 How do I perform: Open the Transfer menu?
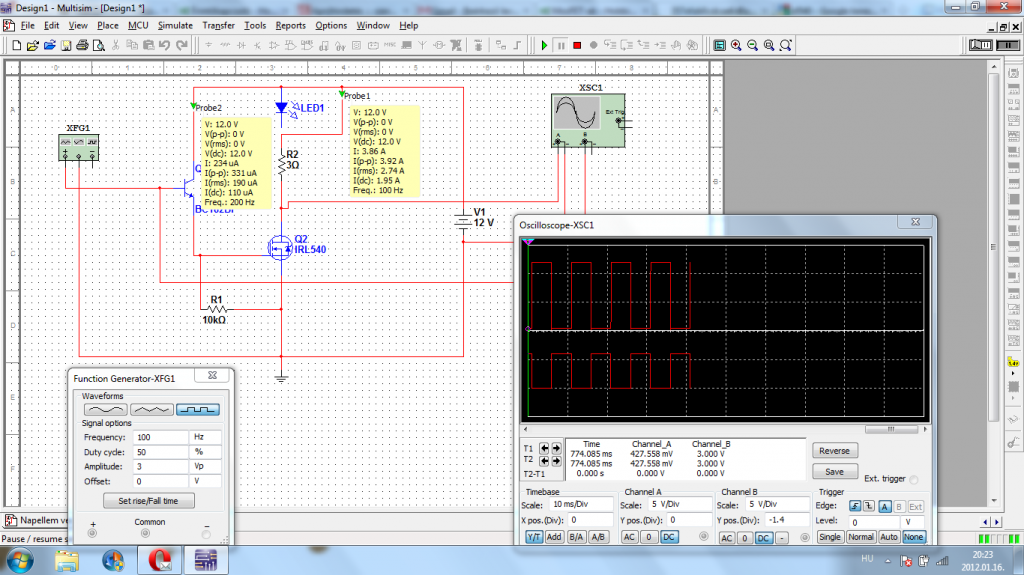[x=218, y=25]
